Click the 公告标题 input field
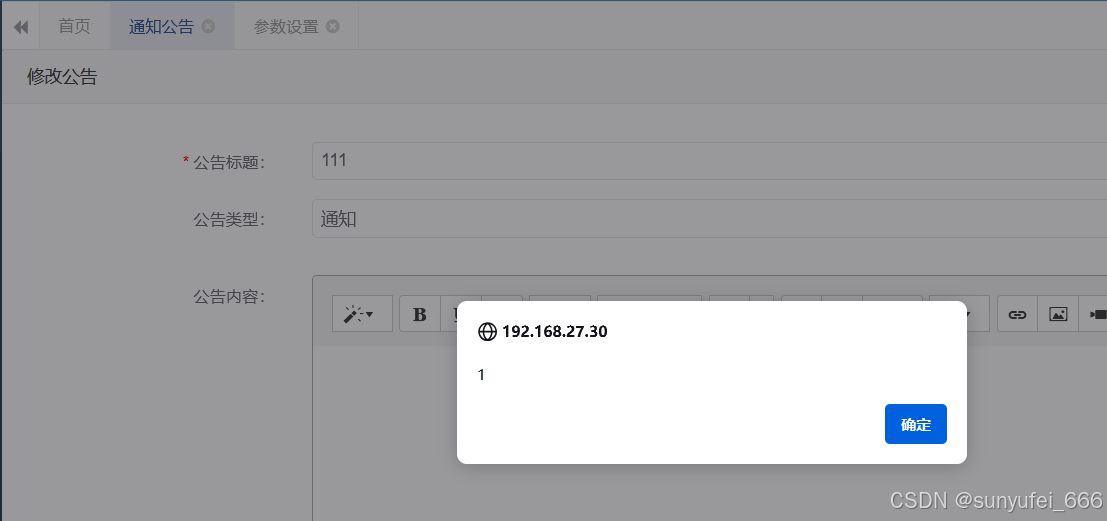Screen dimensions: 1107x521 [709, 160]
